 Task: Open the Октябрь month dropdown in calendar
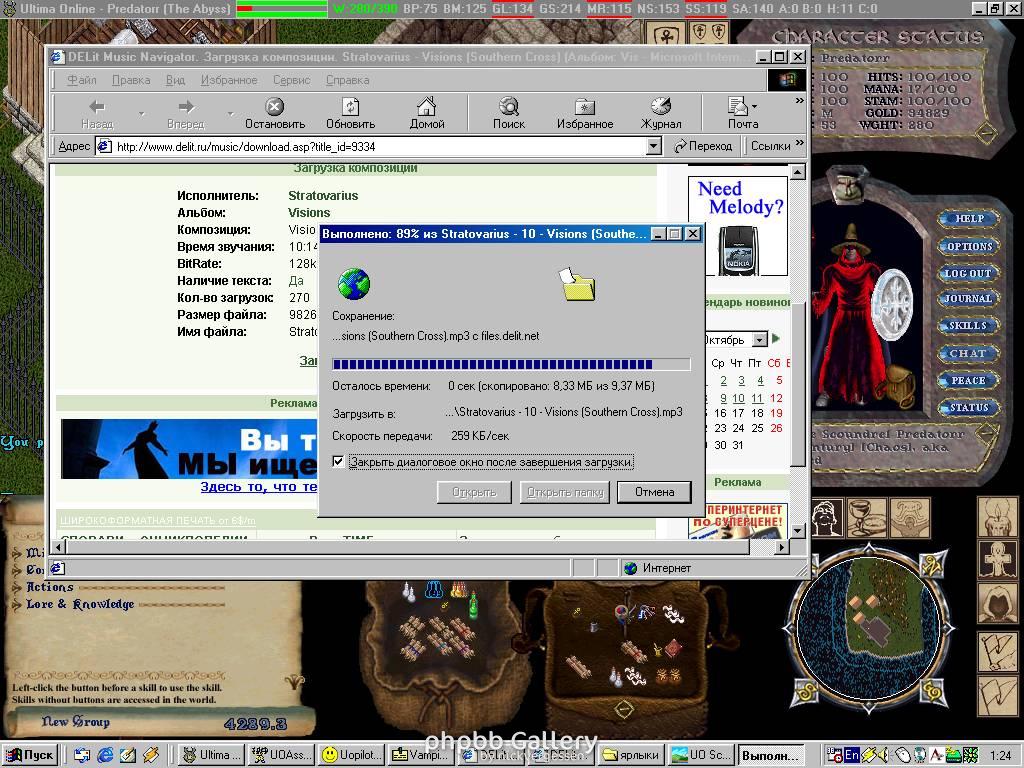point(759,339)
